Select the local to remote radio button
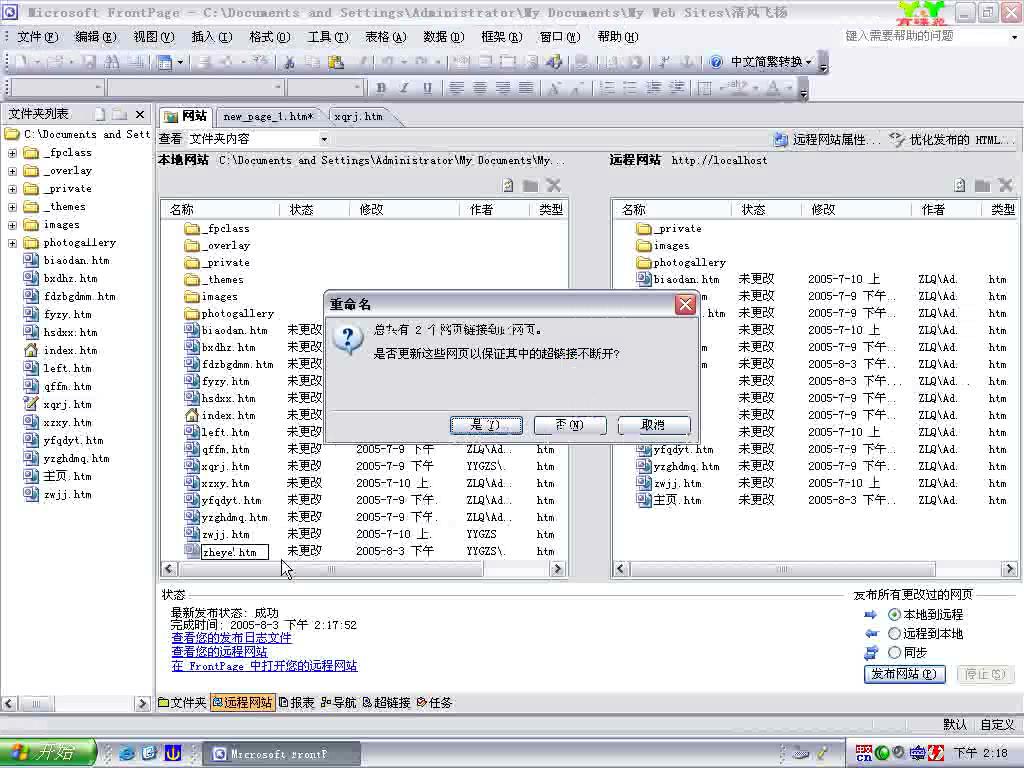The width and height of the screenshot is (1024, 768). coord(894,615)
